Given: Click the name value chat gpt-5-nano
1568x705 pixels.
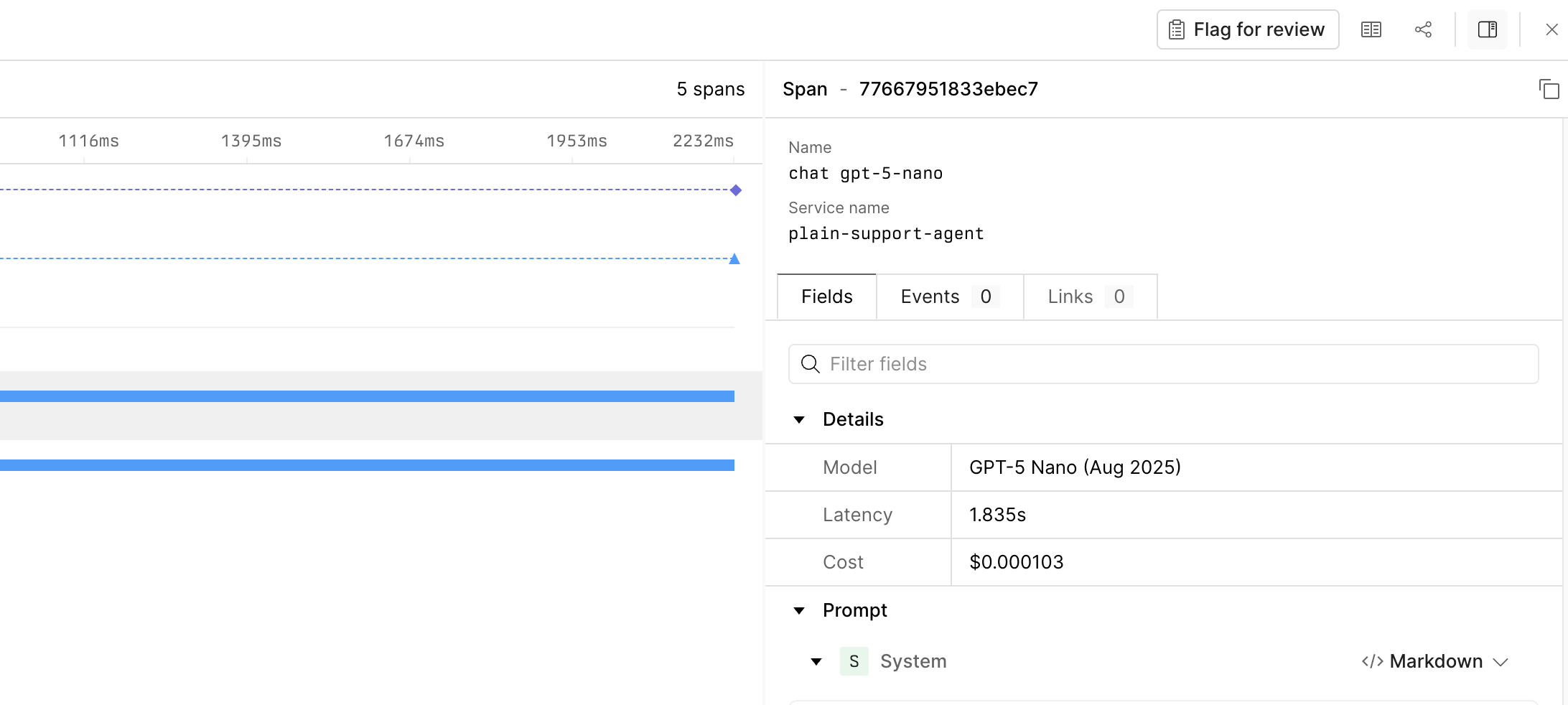Looking at the screenshot, I should 865,173.
